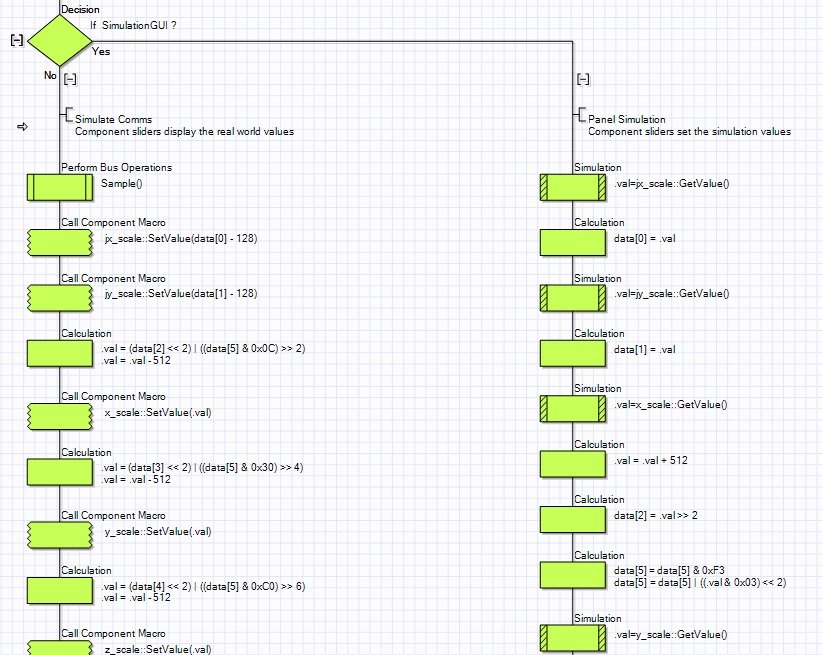Viewport: 822px width, 655px height.
Task: Click the arrow marker in the left margin
Action: [x=22, y=126]
